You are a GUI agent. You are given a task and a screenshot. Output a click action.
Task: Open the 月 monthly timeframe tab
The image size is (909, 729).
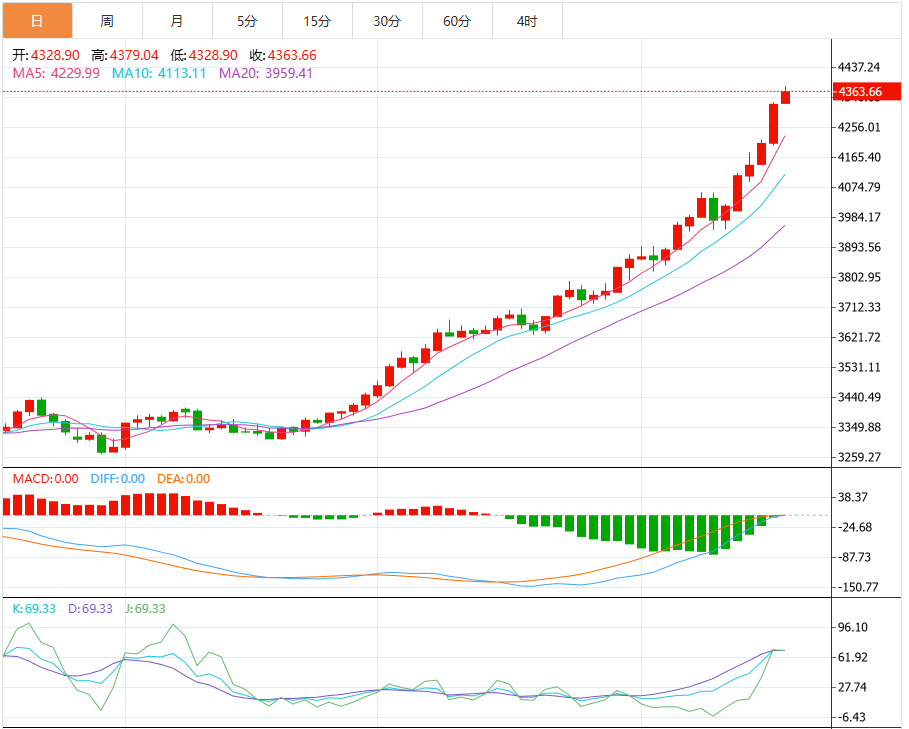pyautogui.click(x=177, y=21)
